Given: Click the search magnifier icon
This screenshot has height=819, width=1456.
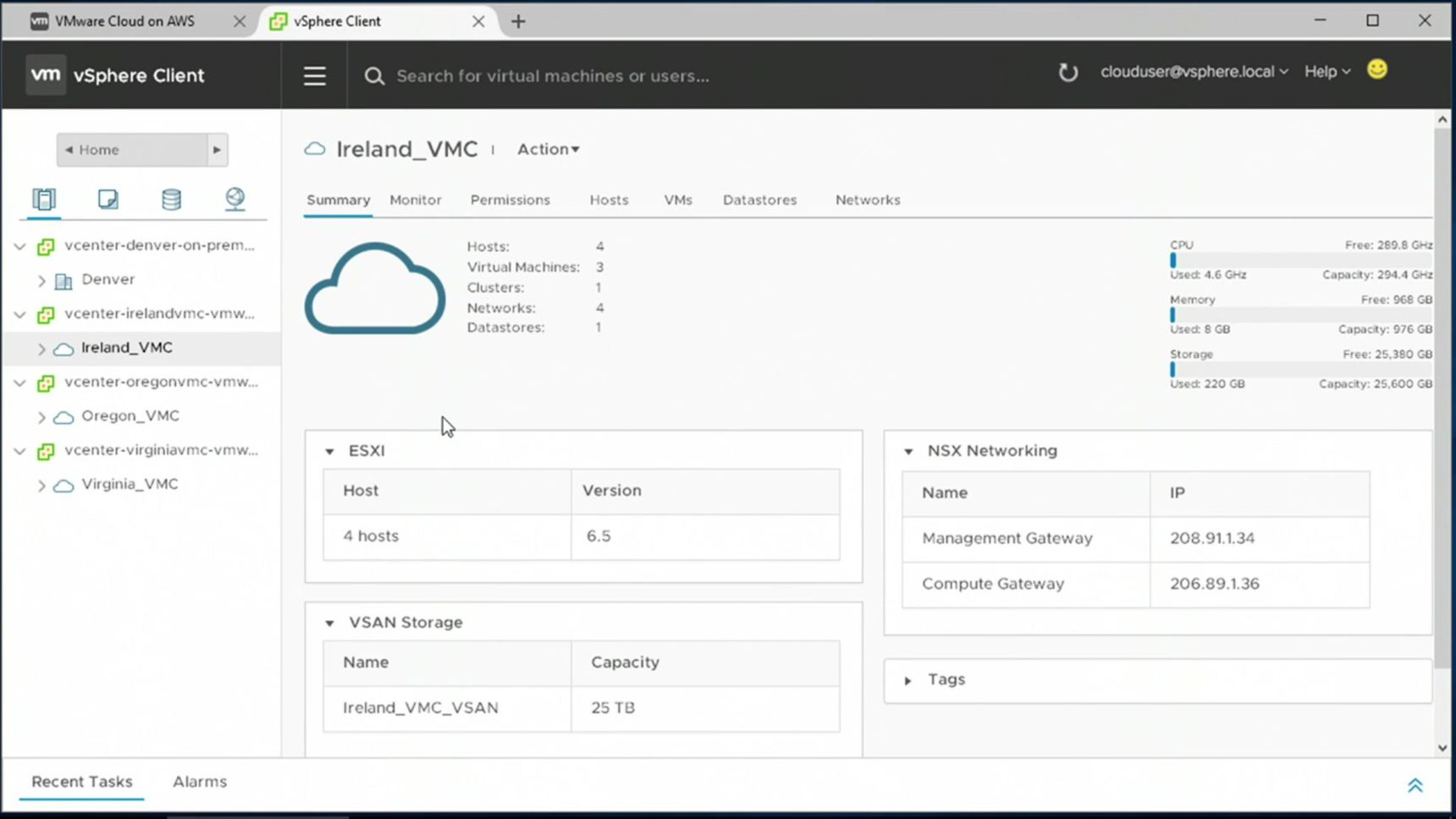Looking at the screenshot, I should tap(374, 76).
